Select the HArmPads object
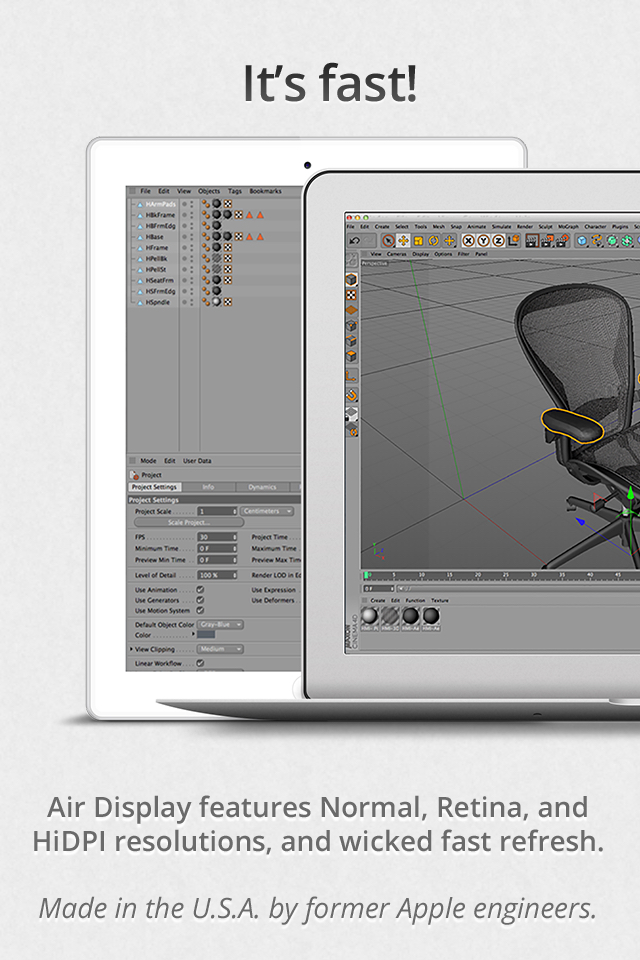Screen dimensions: 640x960 tap(160, 204)
